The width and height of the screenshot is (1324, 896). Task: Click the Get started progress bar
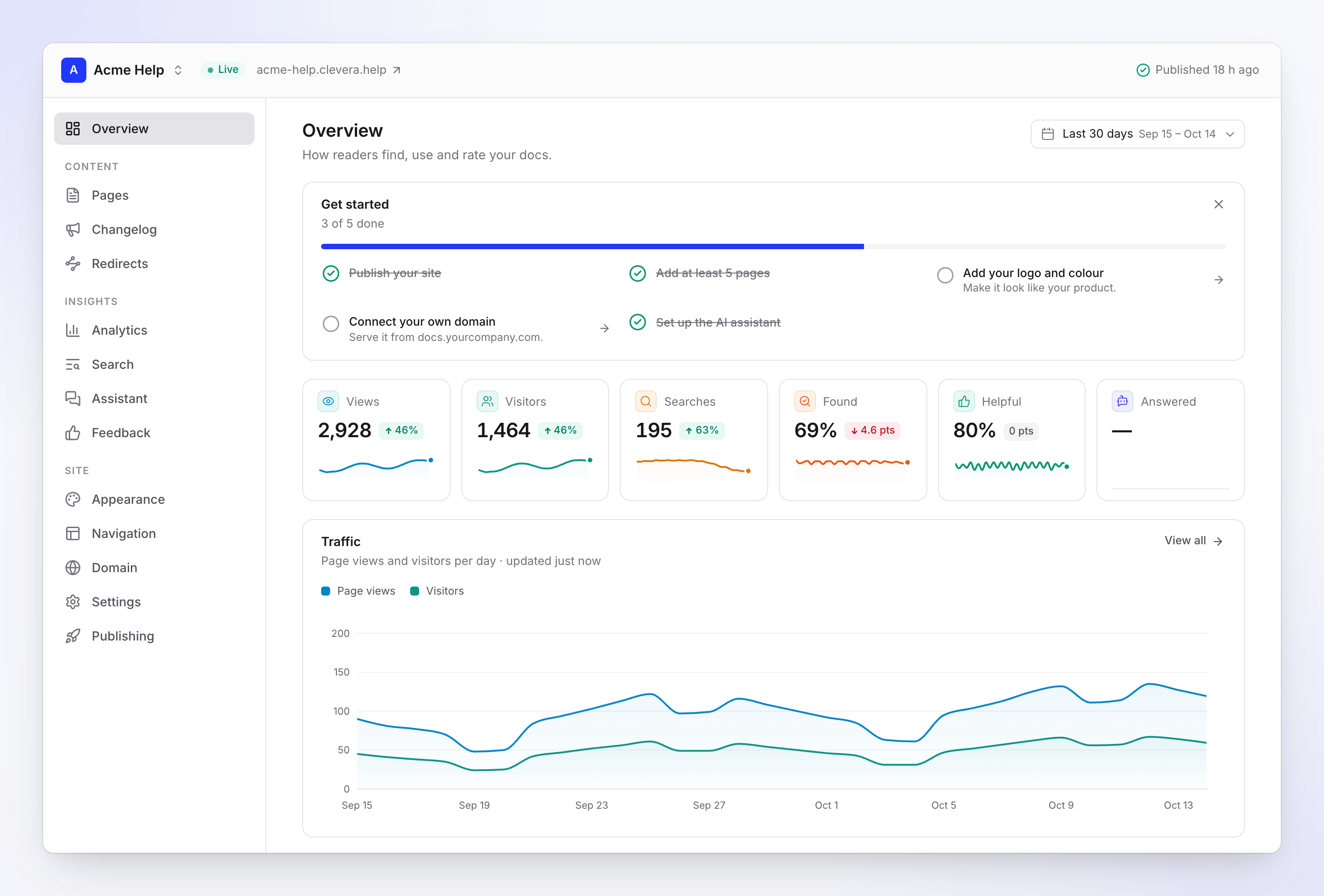tap(773, 246)
